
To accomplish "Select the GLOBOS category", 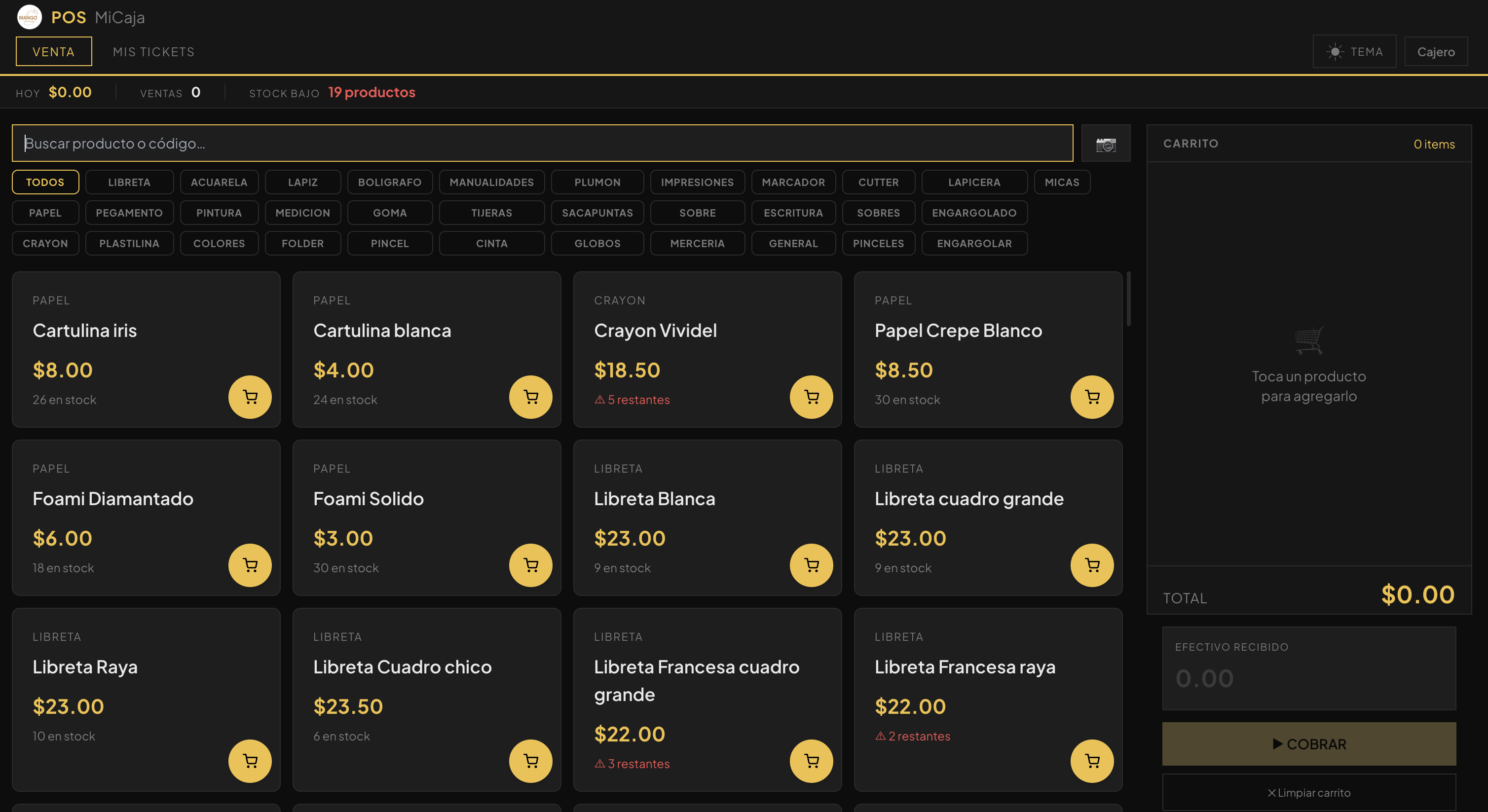I will [x=597, y=243].
